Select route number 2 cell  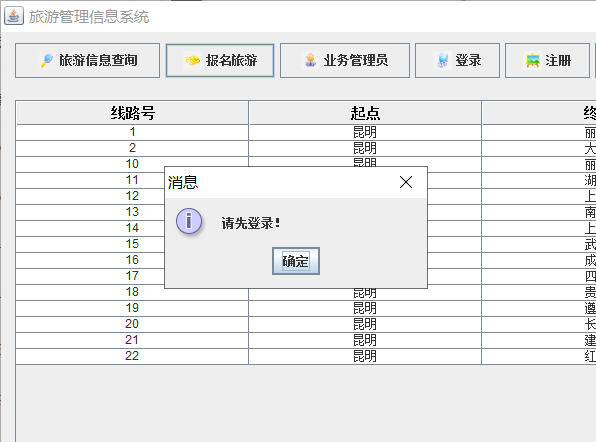(132, 148)
